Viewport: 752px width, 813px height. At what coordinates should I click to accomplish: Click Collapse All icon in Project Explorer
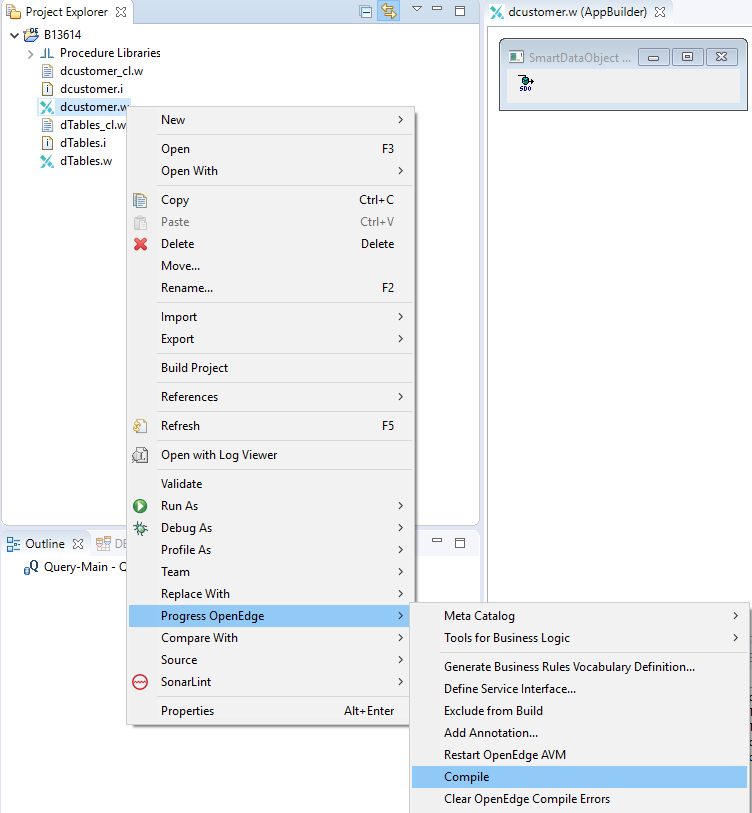pos(366,11)
